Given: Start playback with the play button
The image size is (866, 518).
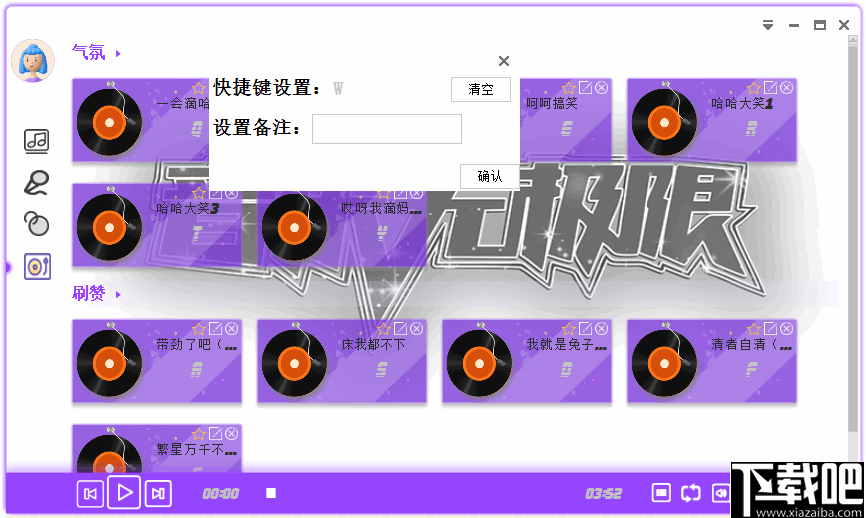Looking at the screenshot, I should 124,492.
